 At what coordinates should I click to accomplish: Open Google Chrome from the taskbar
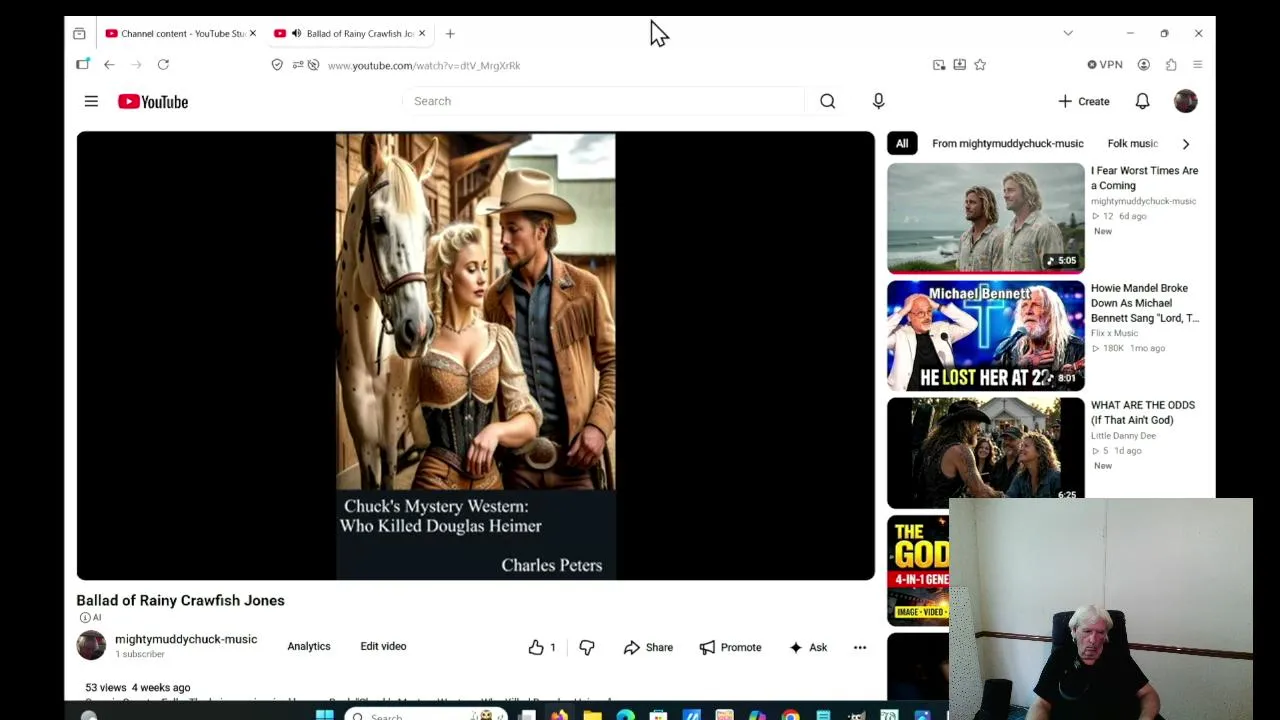[790, 715]
